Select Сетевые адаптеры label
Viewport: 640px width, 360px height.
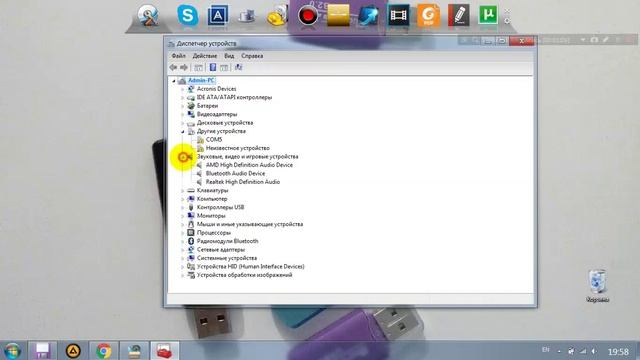[x=221, y=250]
